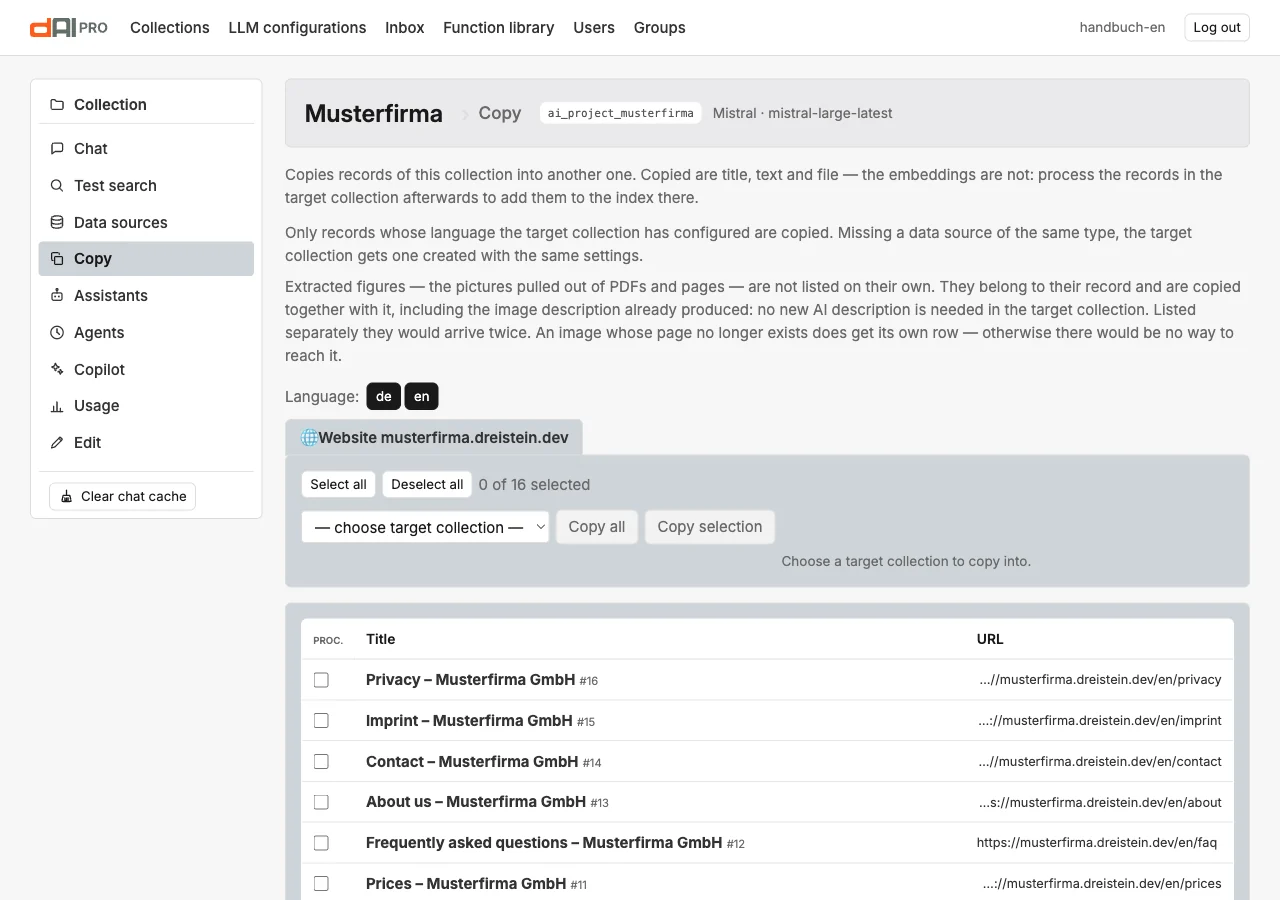Click the Copy icon in sidebar
This screenshot has height=900, width=1280.
pyautogui.click(x=57, y=259)
